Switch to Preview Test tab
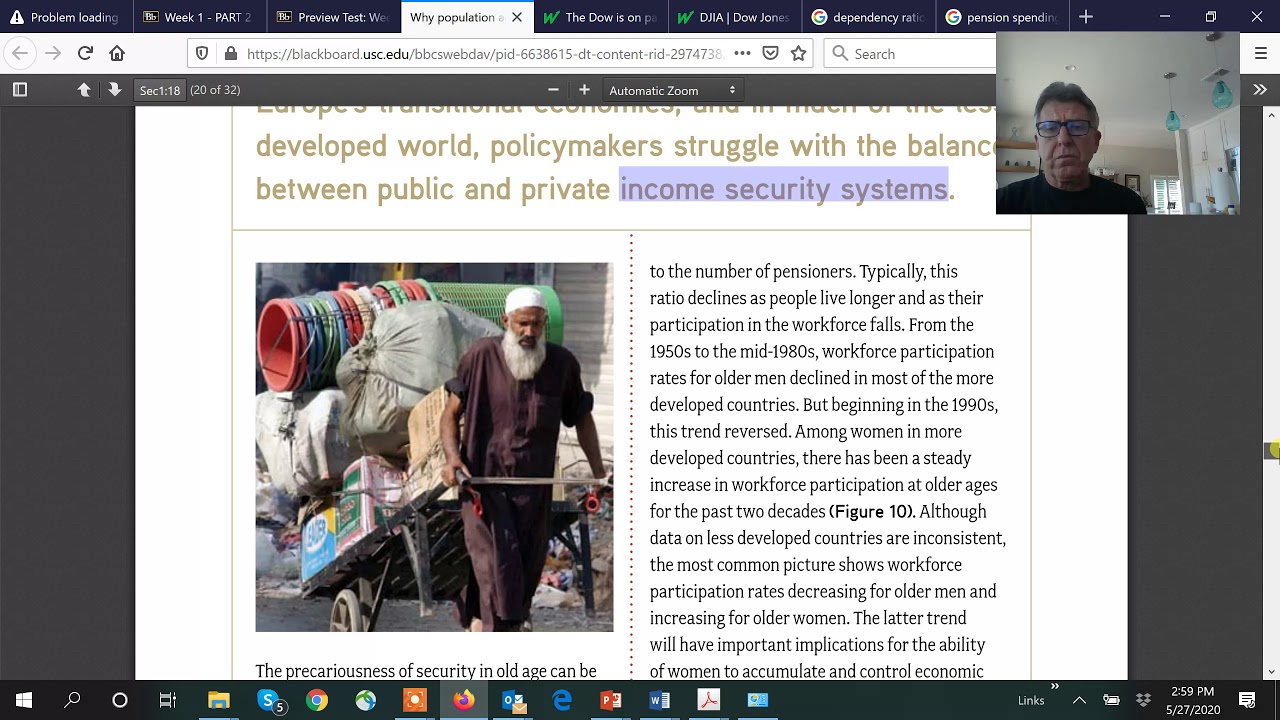This screenshot has width=1280, height=720. pyautogui.click(x=332, y=17)
